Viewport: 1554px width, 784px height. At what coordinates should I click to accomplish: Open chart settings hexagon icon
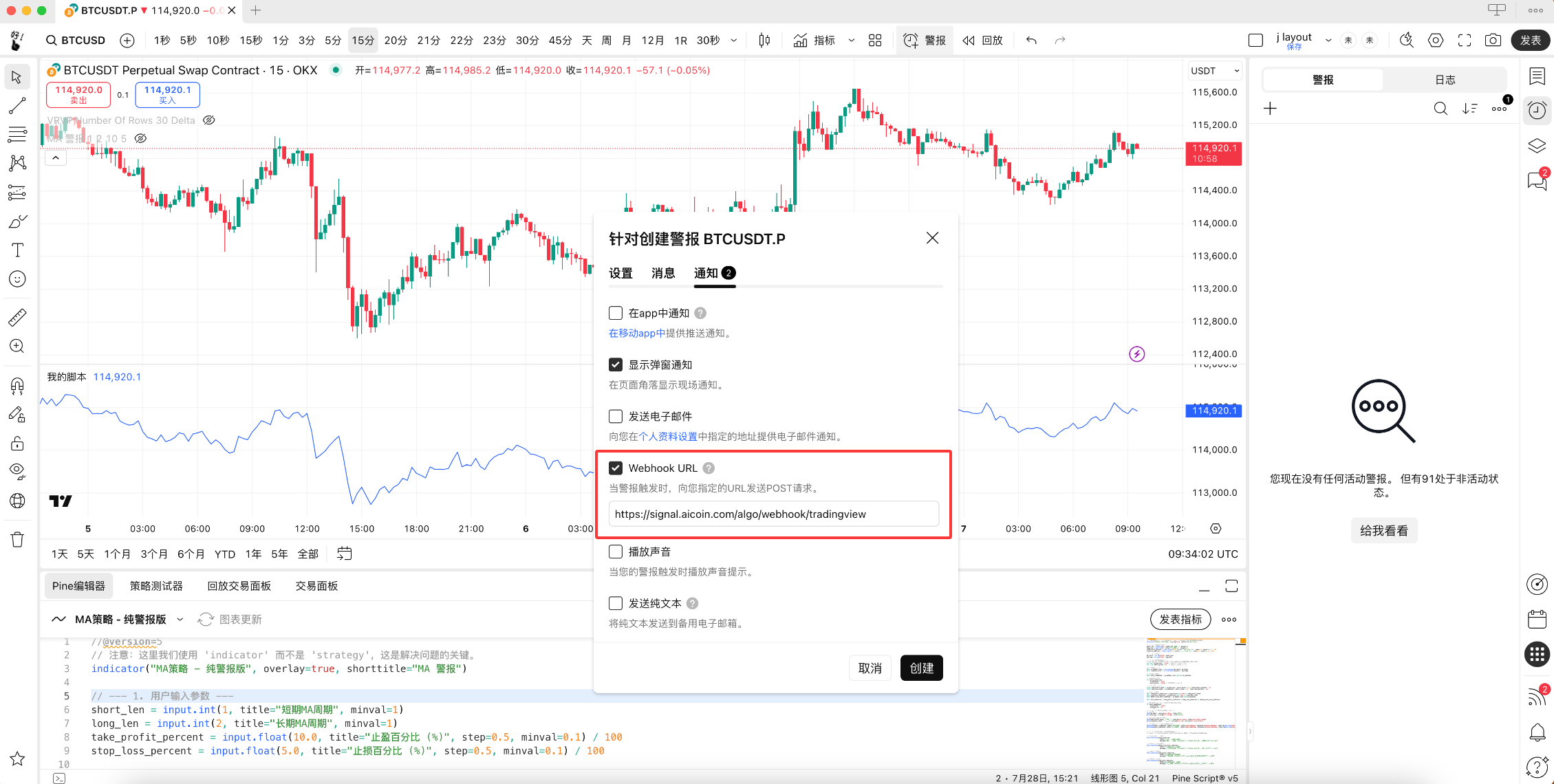[x=1436, y=41]
